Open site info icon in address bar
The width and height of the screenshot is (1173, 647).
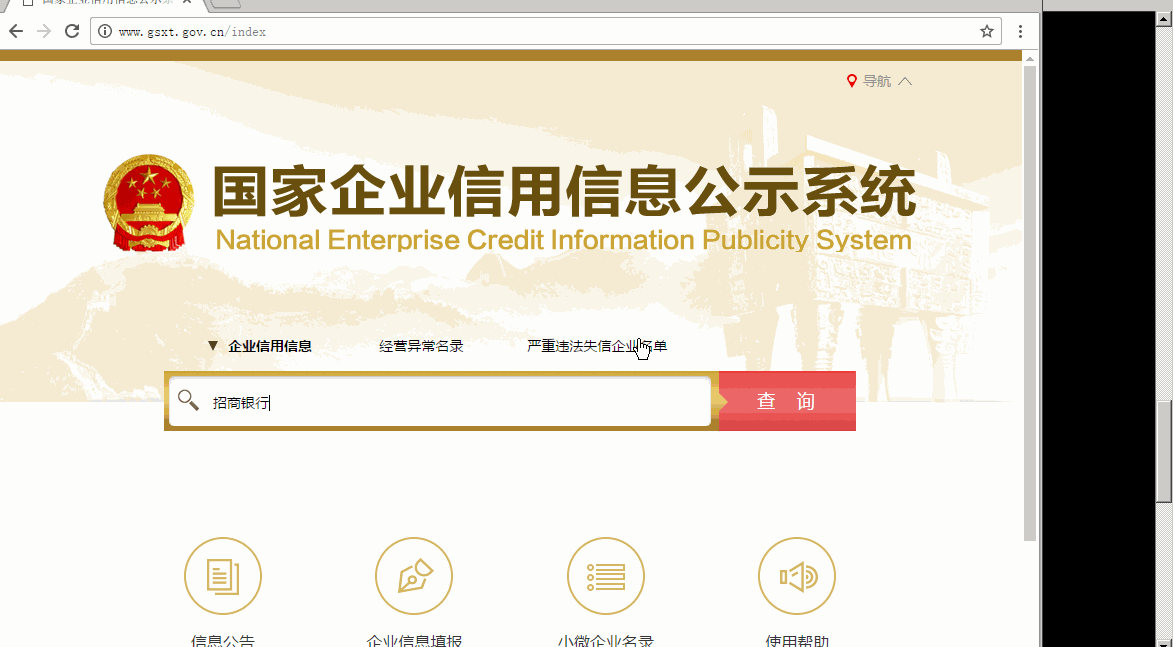pyautogui.click(x=105, y=31)
